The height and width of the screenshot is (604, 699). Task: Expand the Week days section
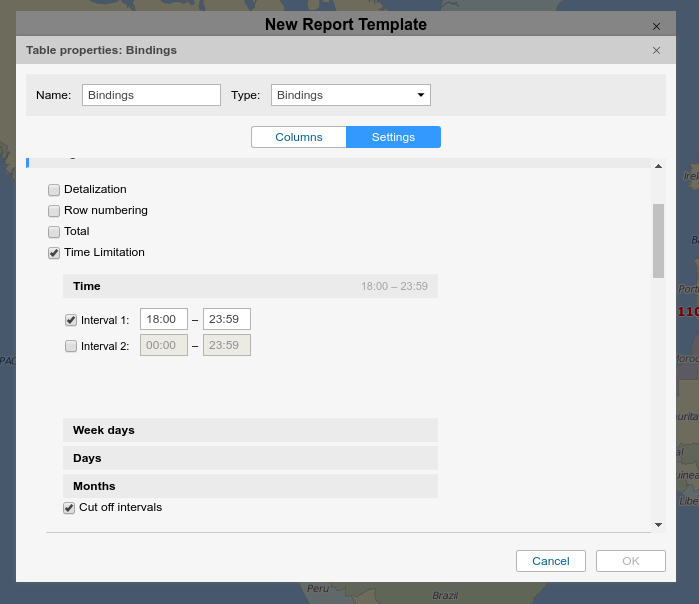click(250, 430)
